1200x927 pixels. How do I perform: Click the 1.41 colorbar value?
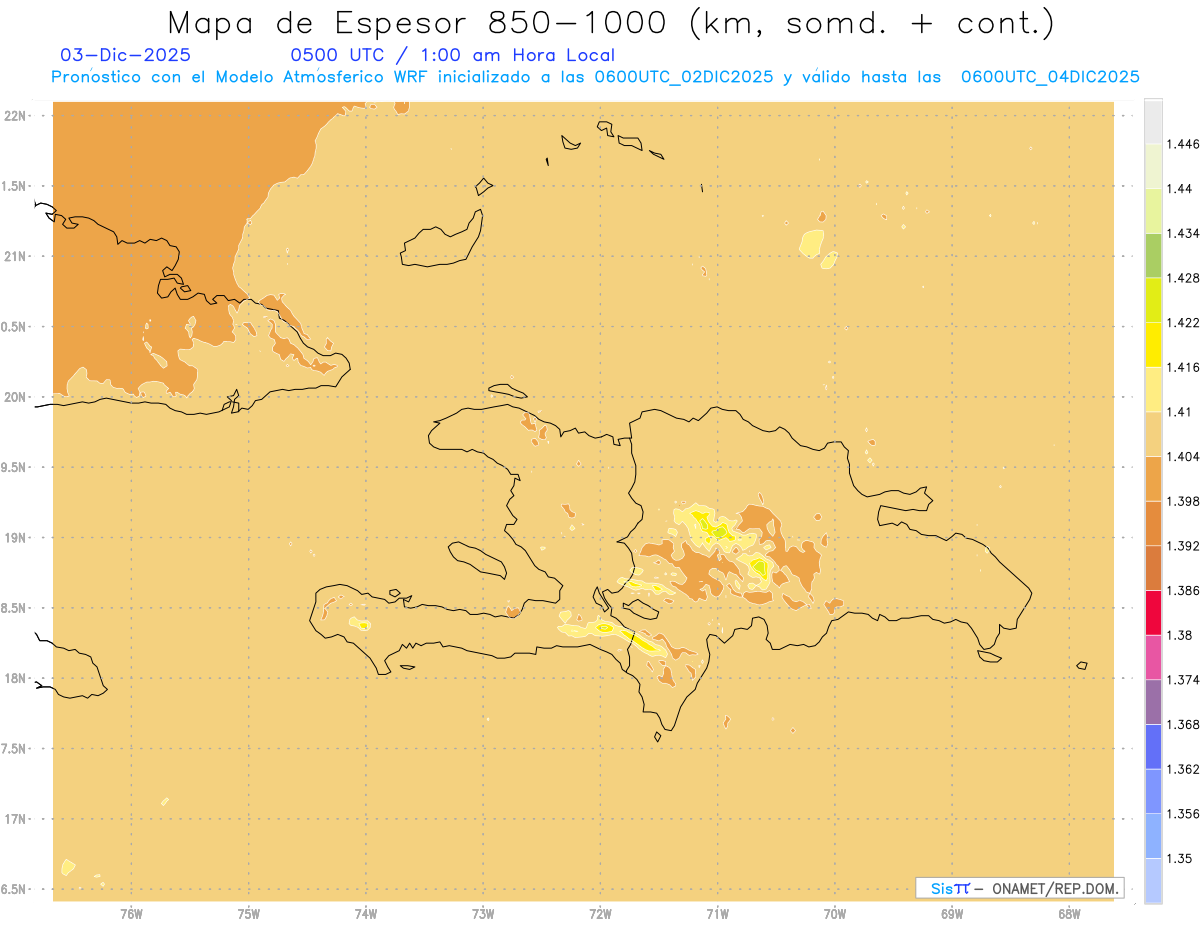(x=1180, y=412)
